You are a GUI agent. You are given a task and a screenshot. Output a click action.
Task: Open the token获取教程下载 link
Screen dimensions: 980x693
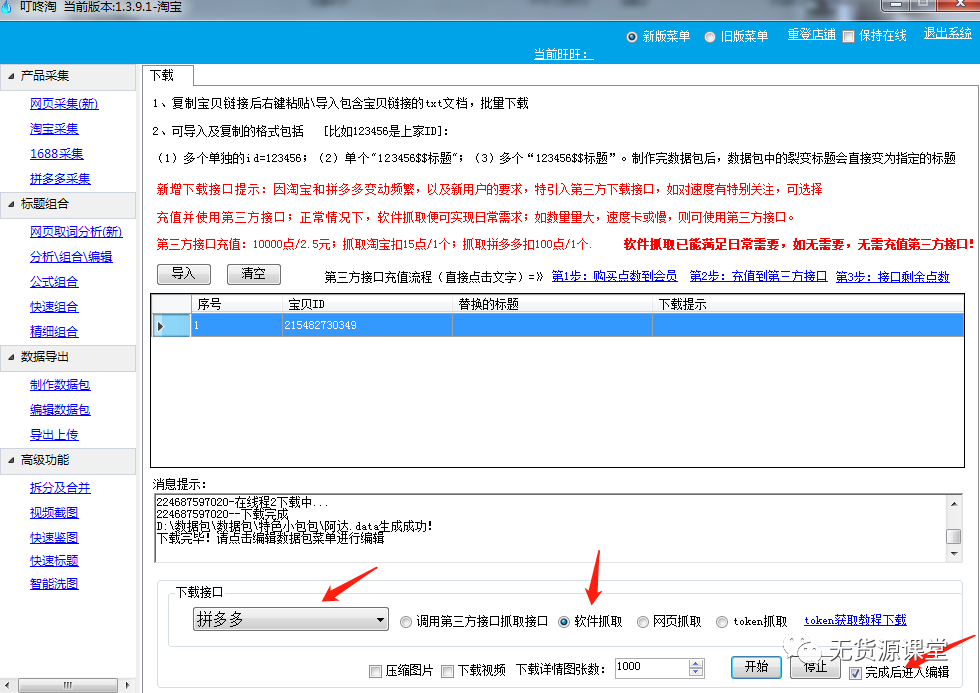pos(855,621)
